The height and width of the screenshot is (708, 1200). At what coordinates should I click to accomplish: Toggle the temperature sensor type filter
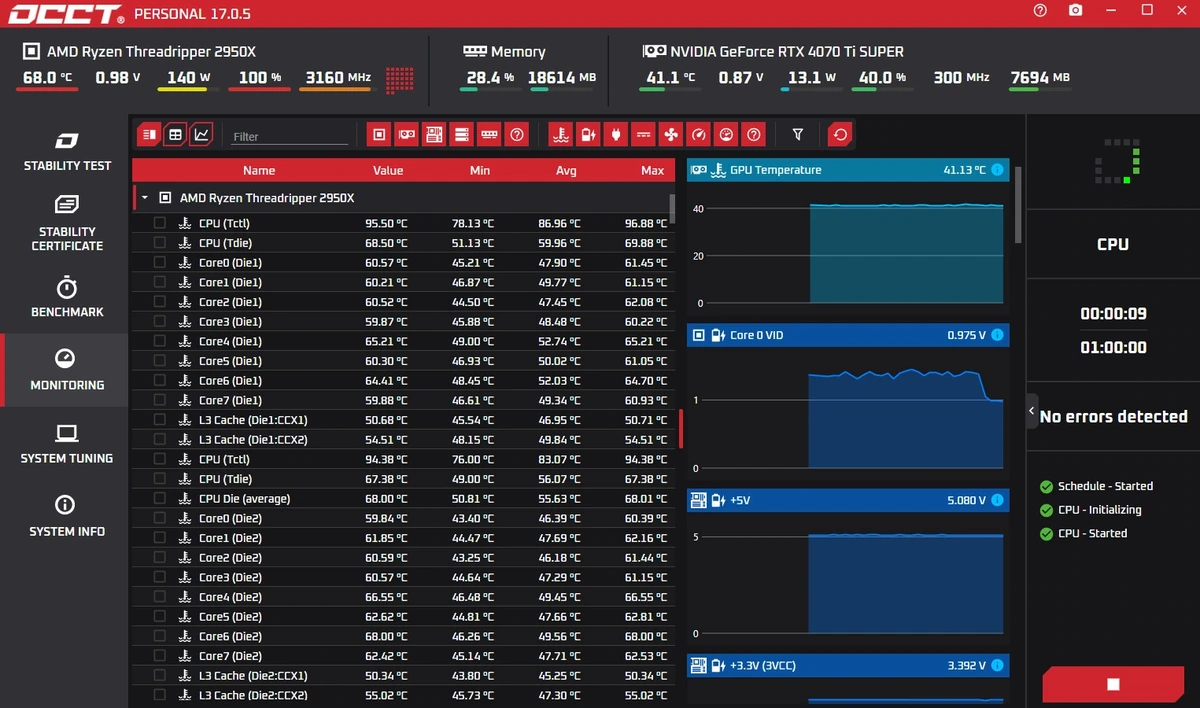coord(561,134)
